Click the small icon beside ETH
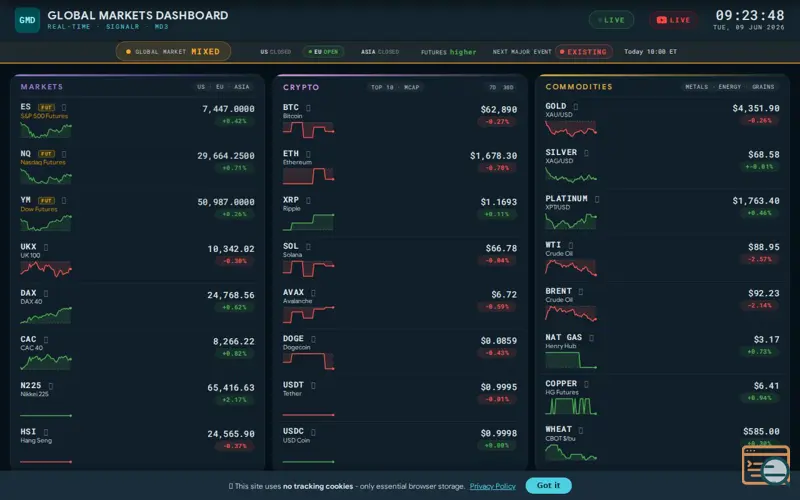The height and width of the screenshot is (500, 800). click(308, 154)
